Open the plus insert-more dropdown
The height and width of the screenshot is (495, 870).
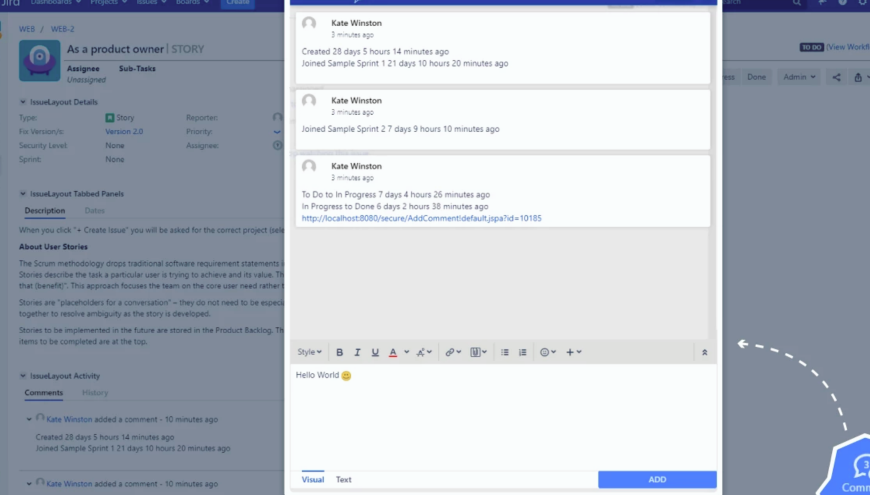pos(574,352)
